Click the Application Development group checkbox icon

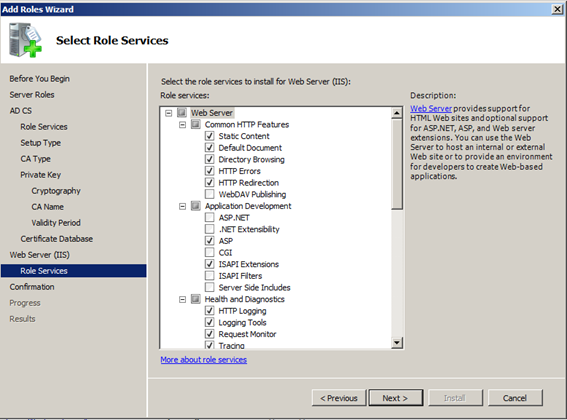(x=196, y=206)
